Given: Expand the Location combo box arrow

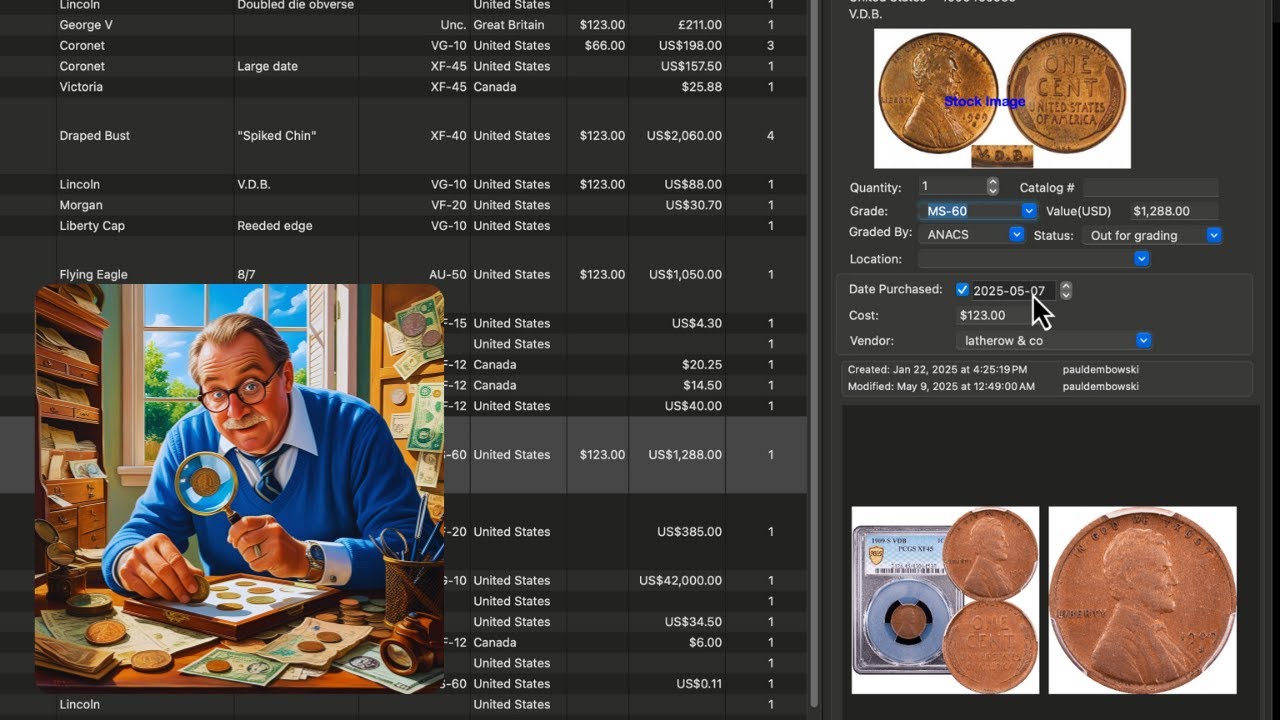Looking at the screenshot, I should point(1141,259).
